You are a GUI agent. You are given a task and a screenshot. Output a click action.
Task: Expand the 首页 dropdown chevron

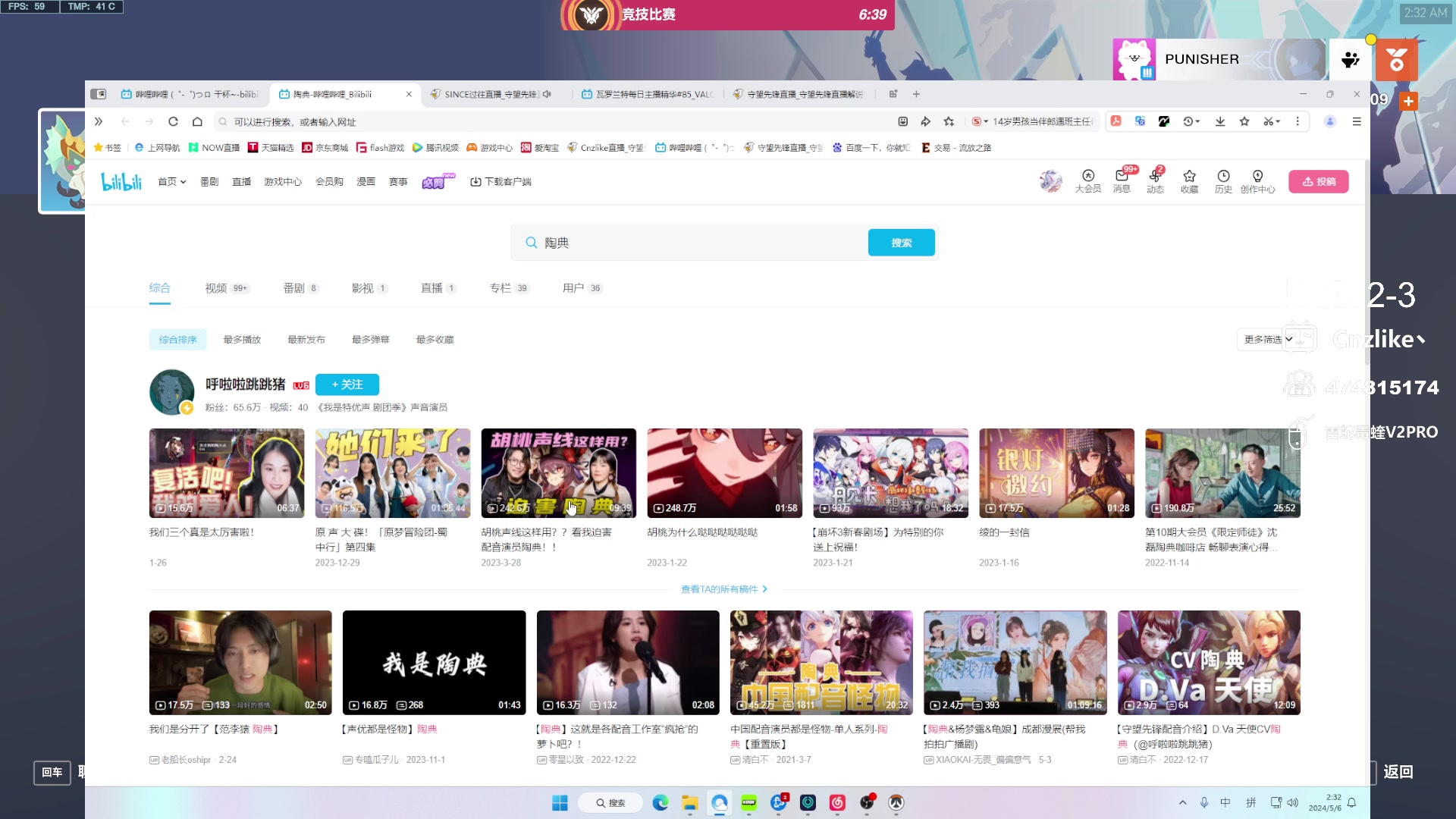pyautogui.click(x=184, y=181)
